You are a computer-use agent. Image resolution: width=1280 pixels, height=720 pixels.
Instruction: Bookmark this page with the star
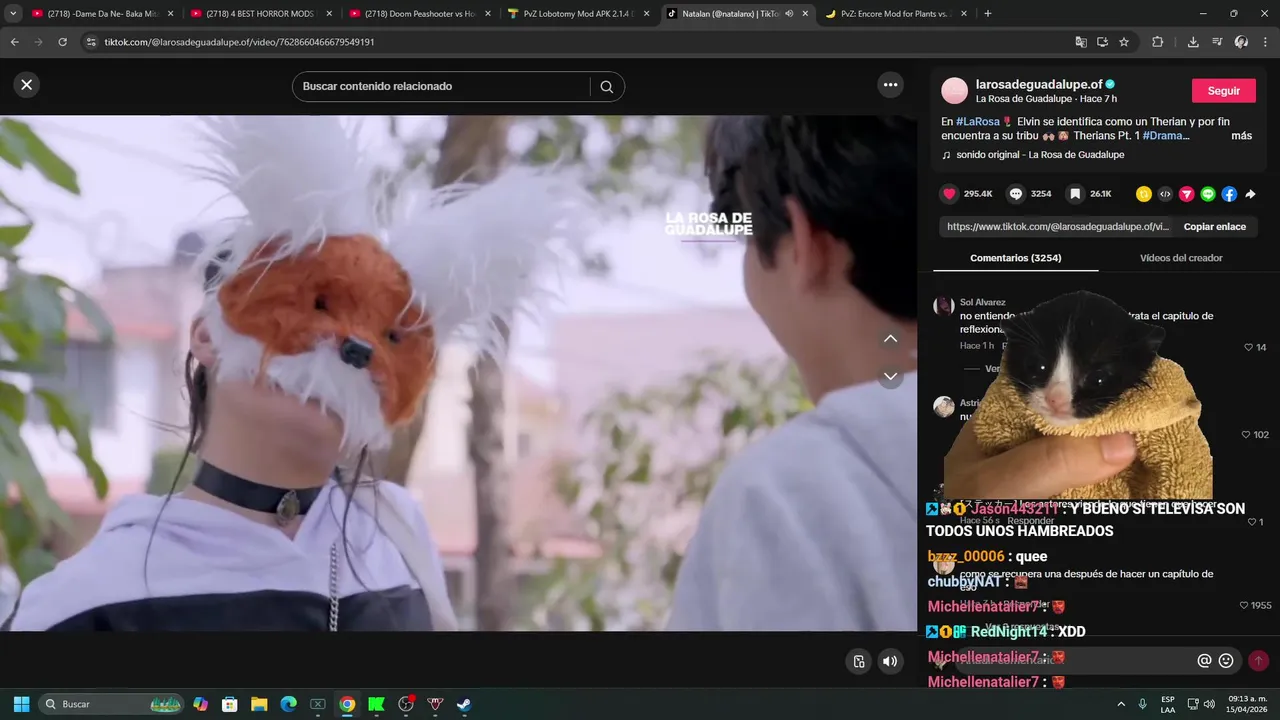pyautogui.click(x=1124, y=42)
